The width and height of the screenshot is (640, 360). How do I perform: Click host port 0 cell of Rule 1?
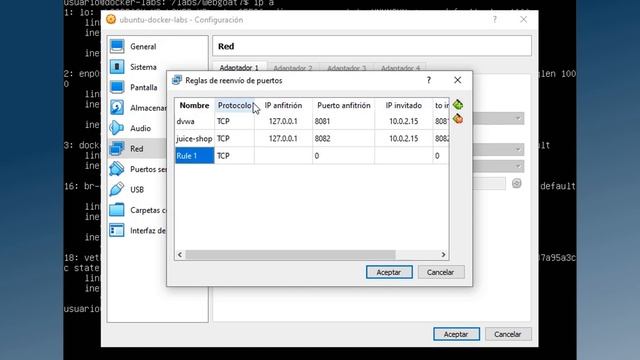point(344,156)
